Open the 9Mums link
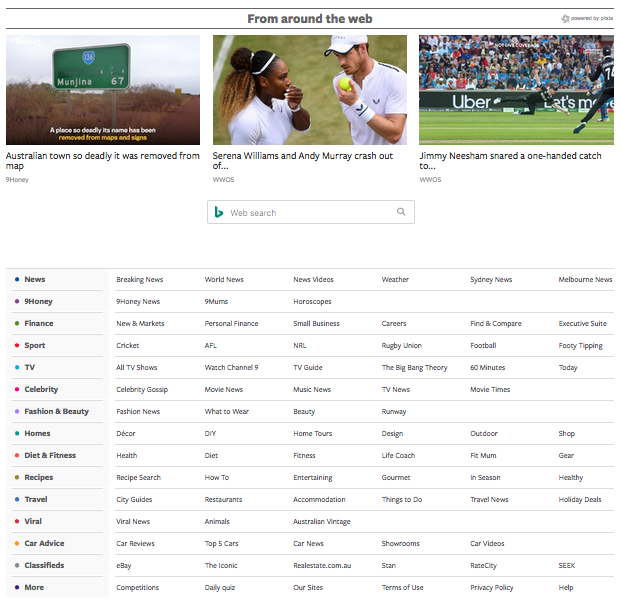 coord(216,301)
